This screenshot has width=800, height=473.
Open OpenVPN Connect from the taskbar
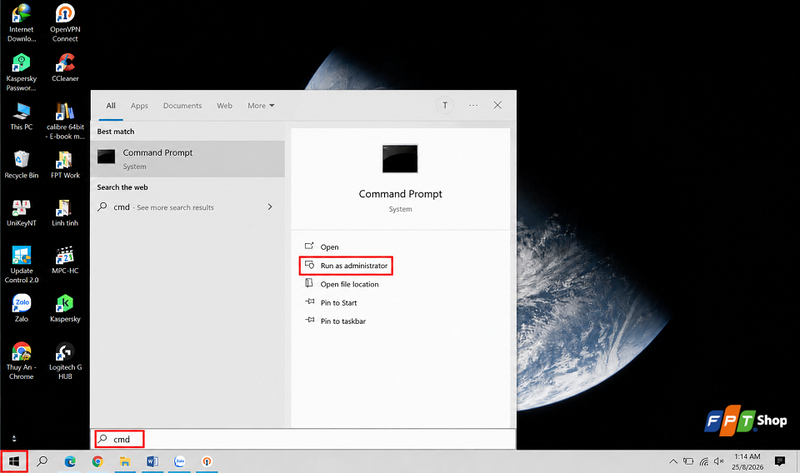pos(207,461)
